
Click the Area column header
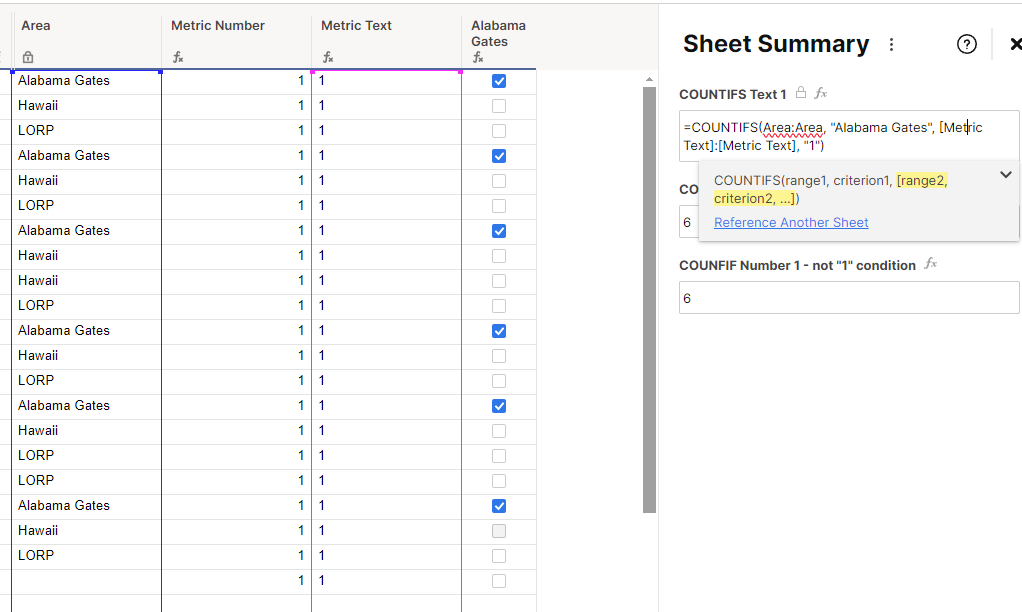click(86, 40)
